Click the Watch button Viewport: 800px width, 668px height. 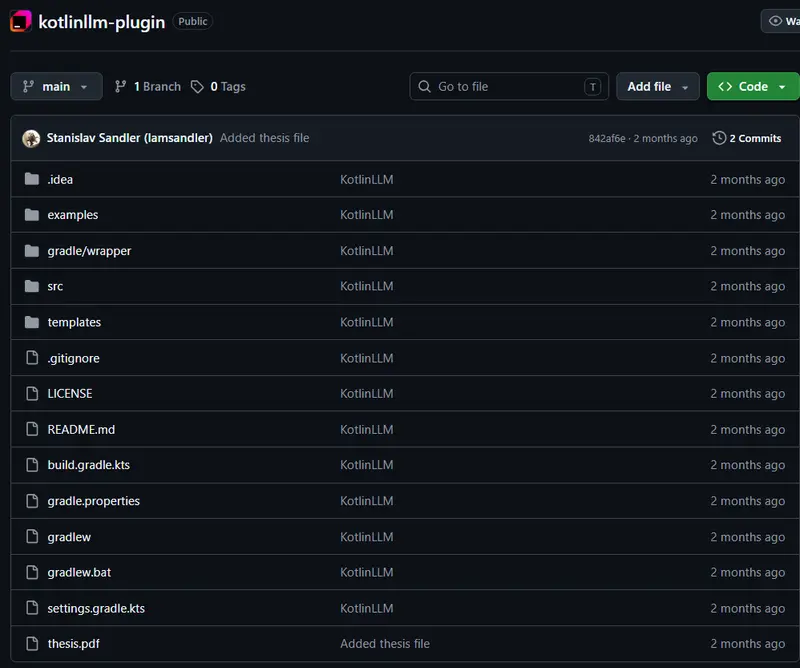(781, 21)
